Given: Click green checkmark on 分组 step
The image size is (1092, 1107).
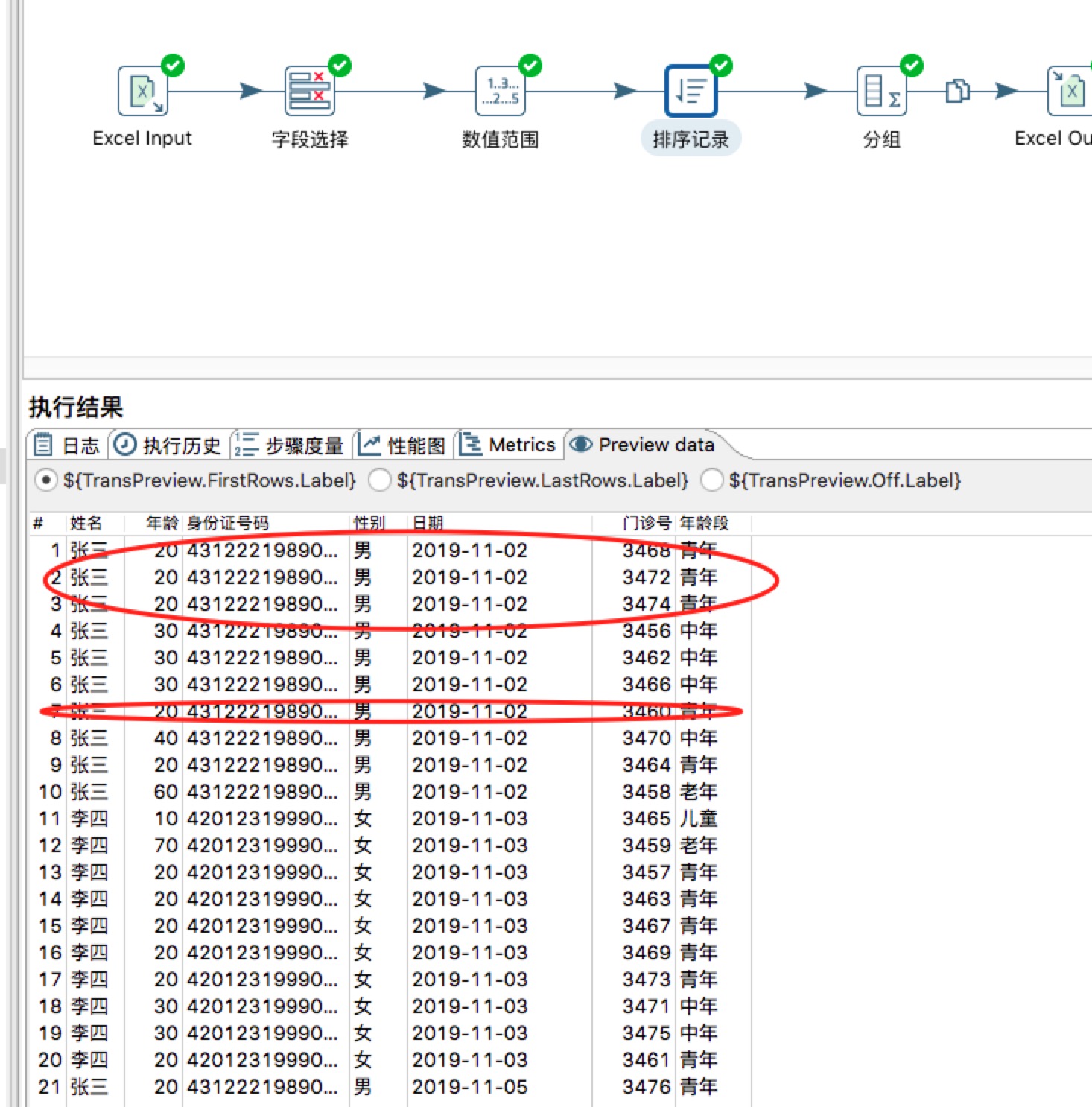Looking at the screenshot, I should click(x=912, y=66).
